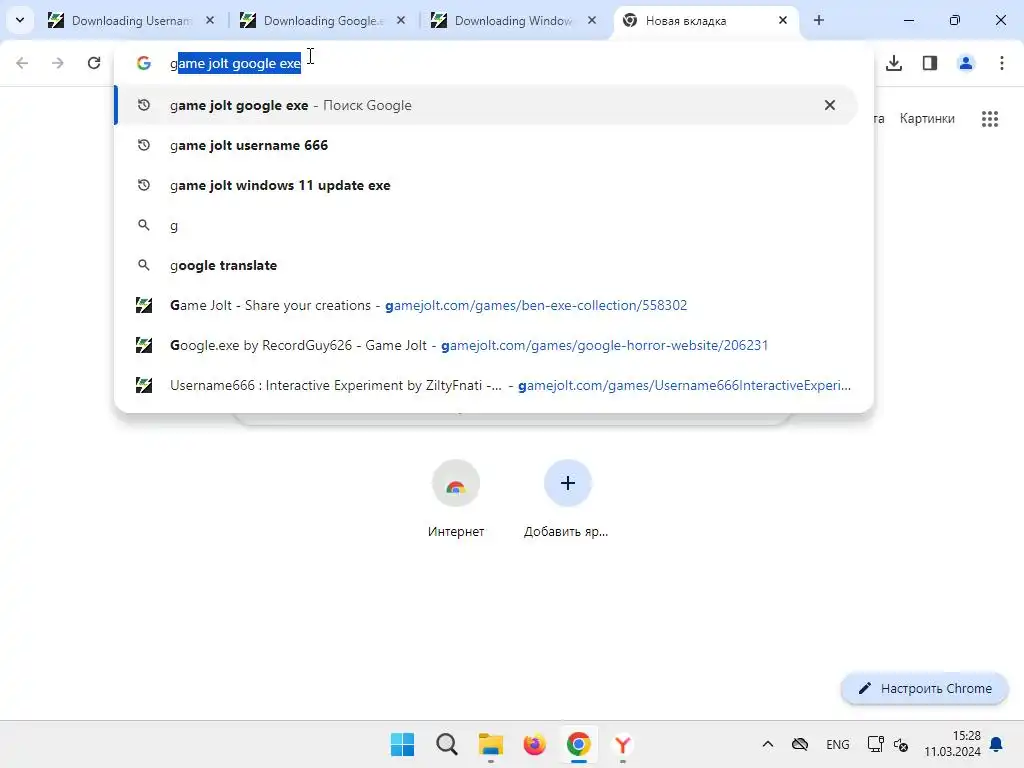Open Google.exe by RecordGuy626 suggestion

coord(486,345)
